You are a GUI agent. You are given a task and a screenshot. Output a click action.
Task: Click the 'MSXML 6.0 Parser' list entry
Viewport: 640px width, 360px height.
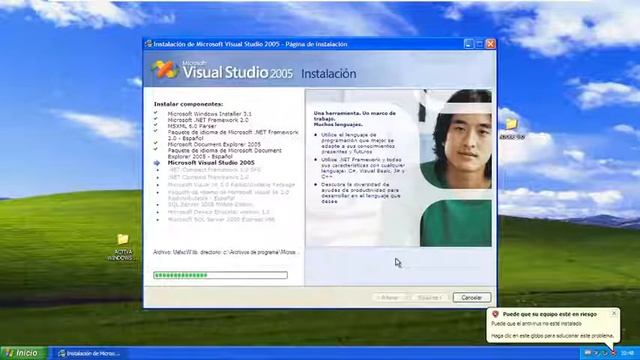click(x=192, y=126)
